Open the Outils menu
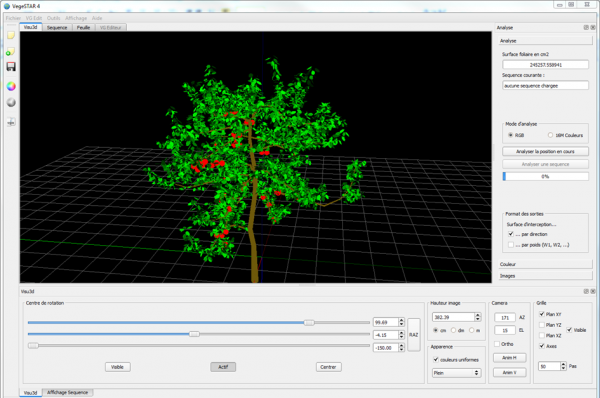The height and width of the screenshot is (398, 600). pyautogui.click(x=54, y=18)
